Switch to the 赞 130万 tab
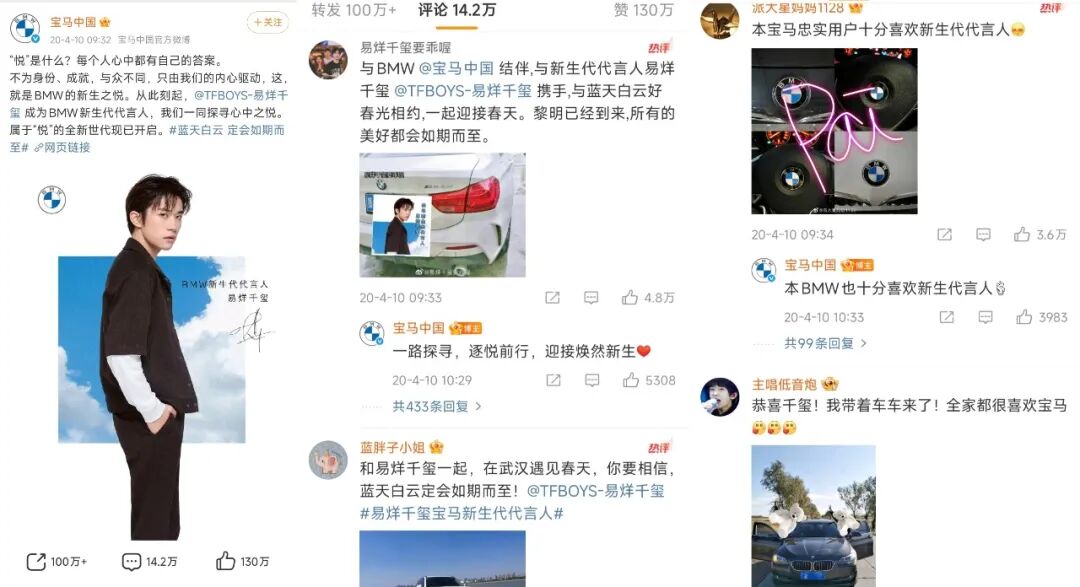1080x587 pixels. [643, 10]
